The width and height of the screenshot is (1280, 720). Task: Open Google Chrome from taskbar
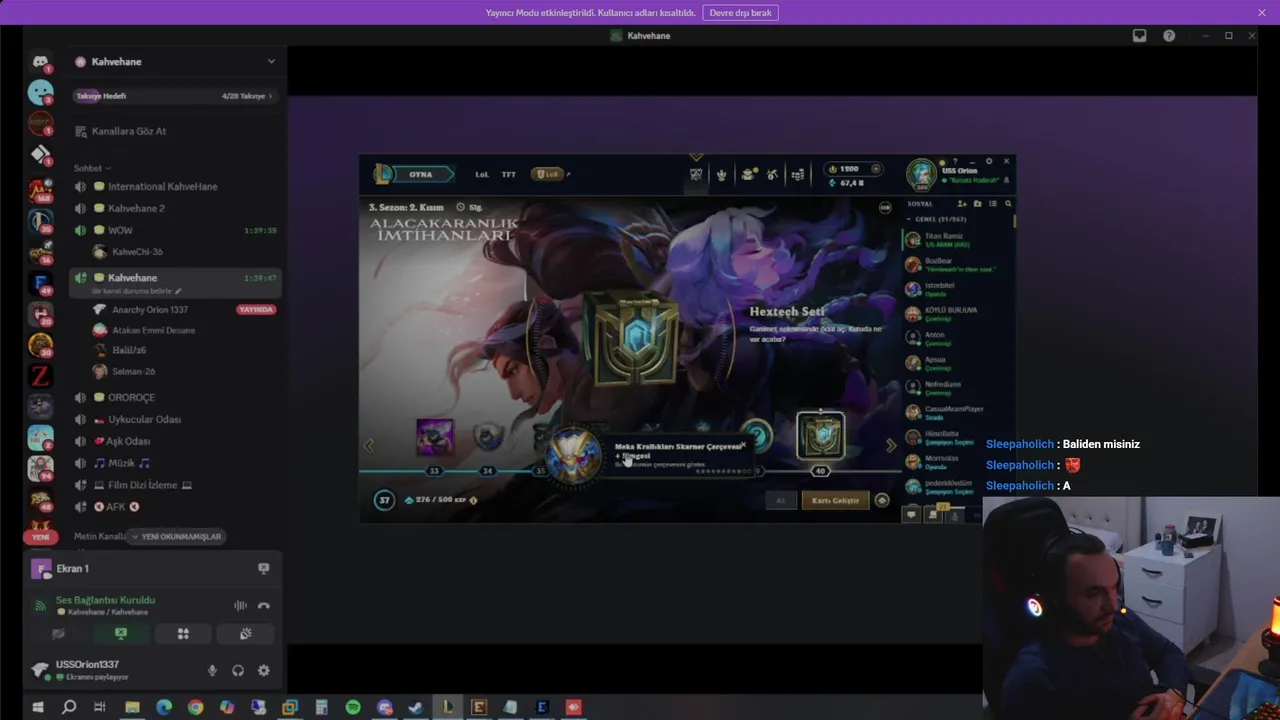point(195,707)
